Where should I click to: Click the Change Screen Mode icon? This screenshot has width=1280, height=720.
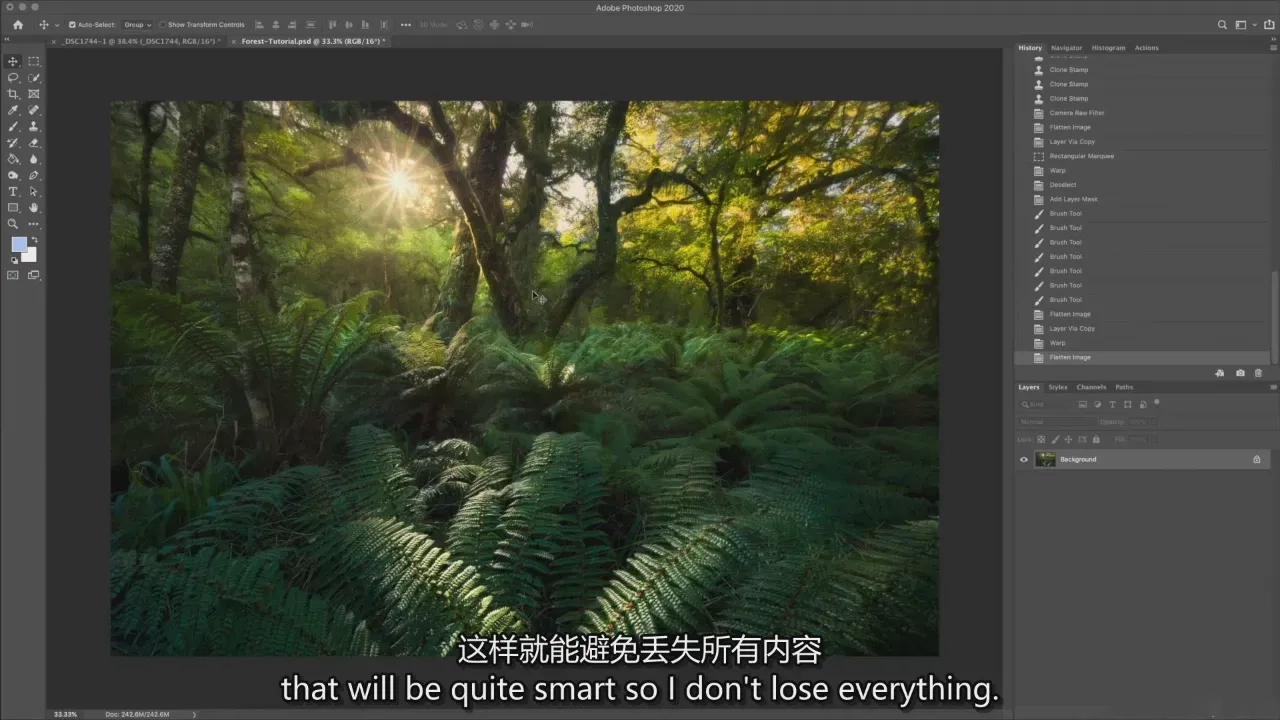[34, 275]
